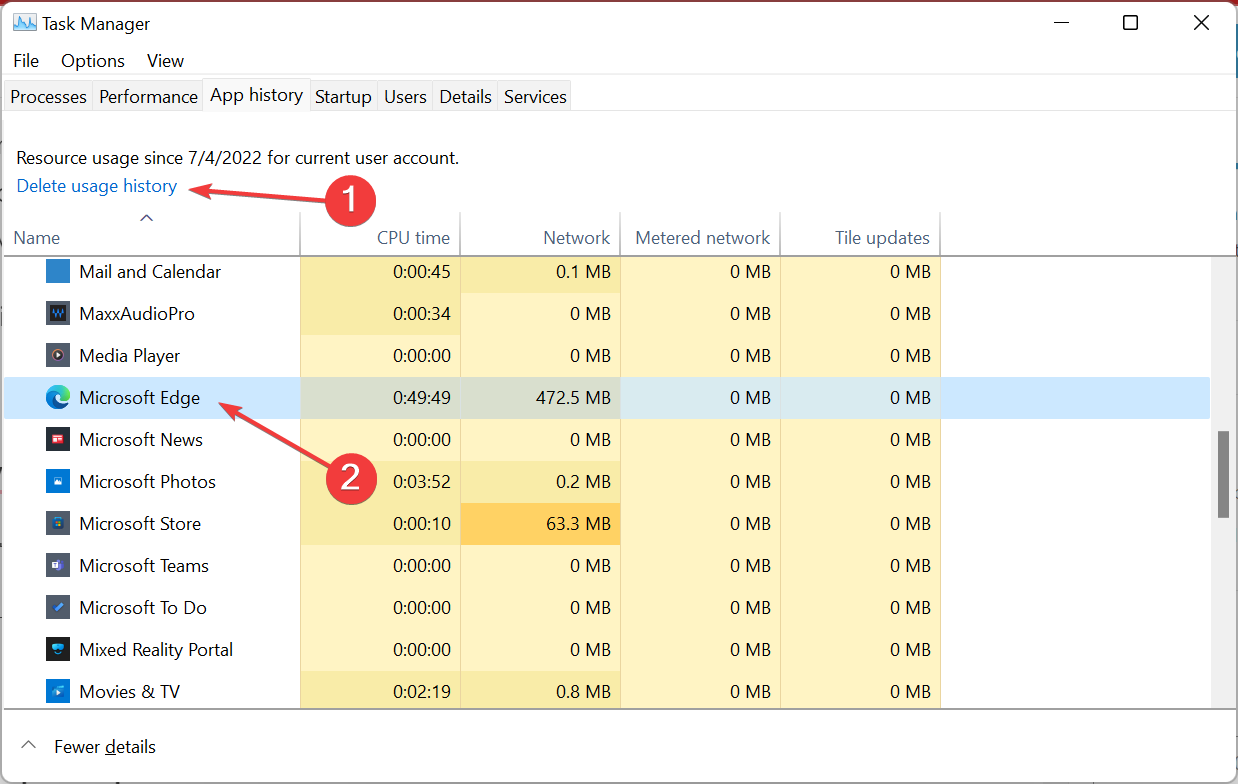Switch to the Services tab
Viewport: 1238px width, 784px height.
[x=535, y=97]
